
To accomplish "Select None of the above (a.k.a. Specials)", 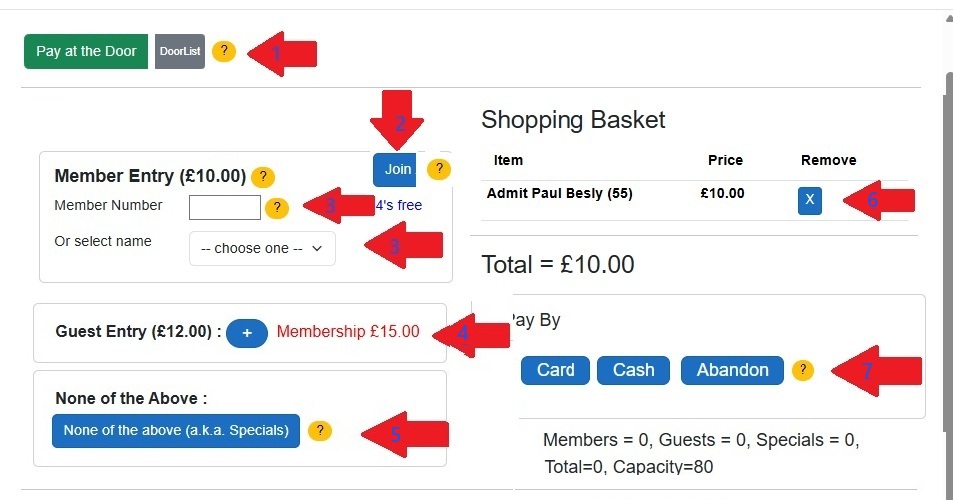I will 176,431.
